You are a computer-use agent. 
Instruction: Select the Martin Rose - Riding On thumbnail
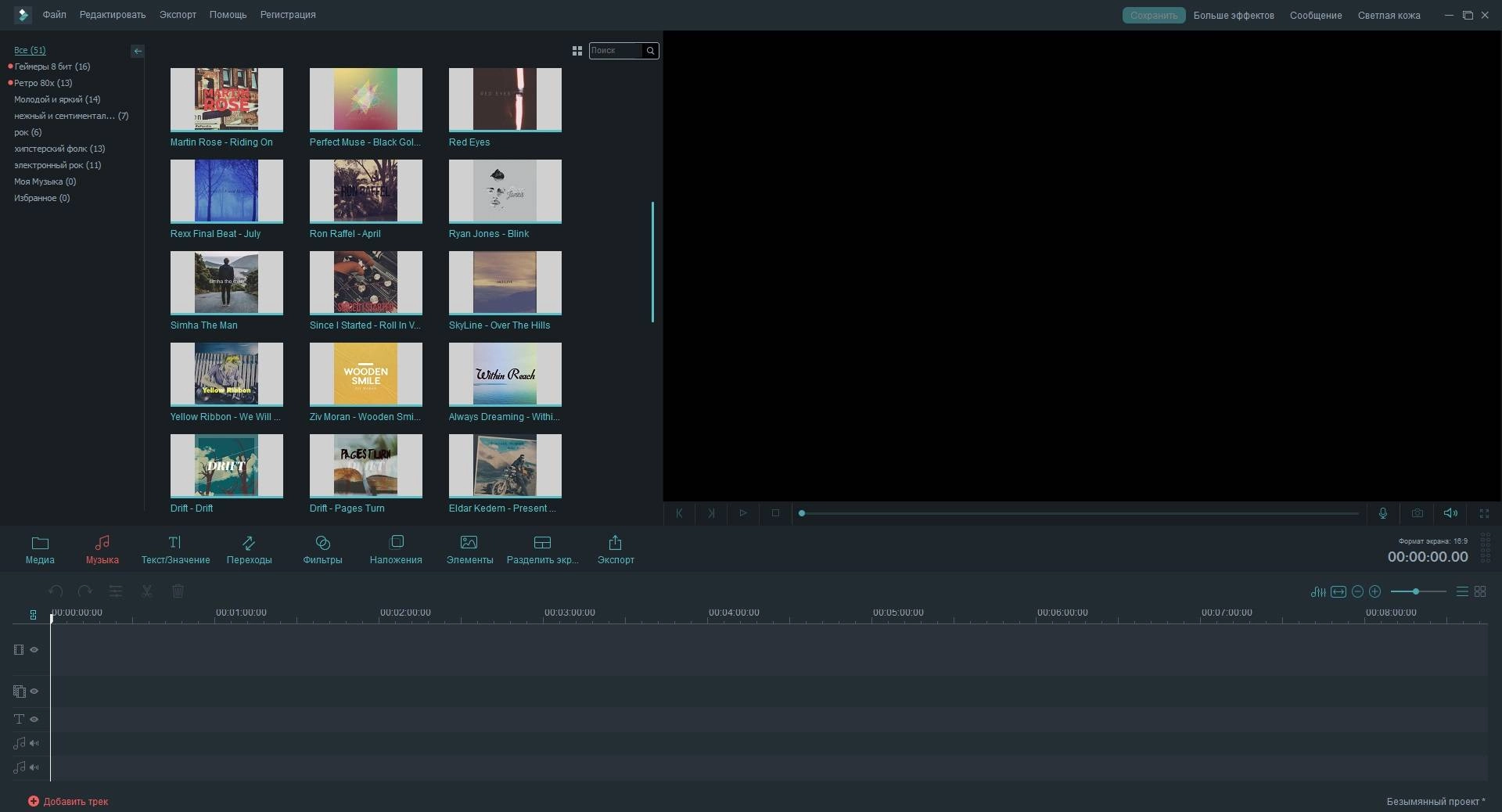[227, 99]
